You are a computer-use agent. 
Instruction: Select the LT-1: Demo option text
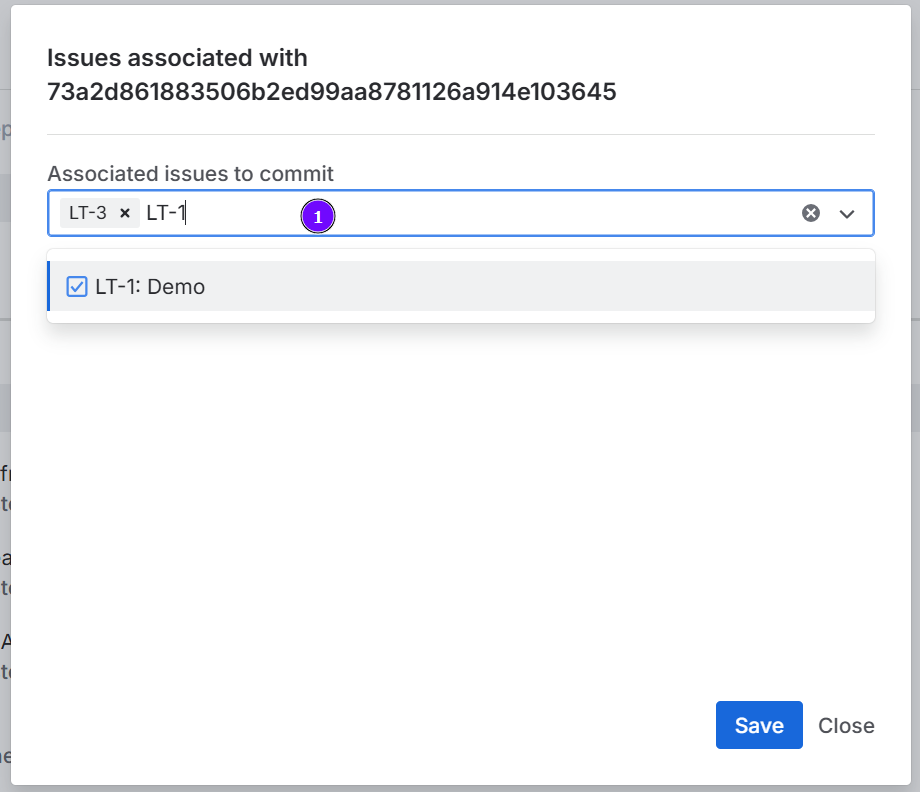(150, 287)
